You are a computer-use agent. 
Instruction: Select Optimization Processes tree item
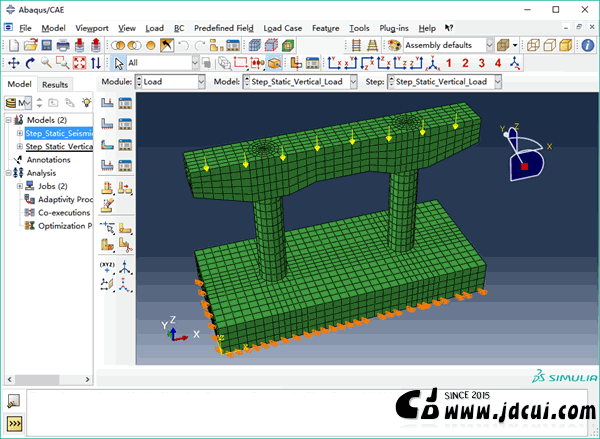(65, 226)
